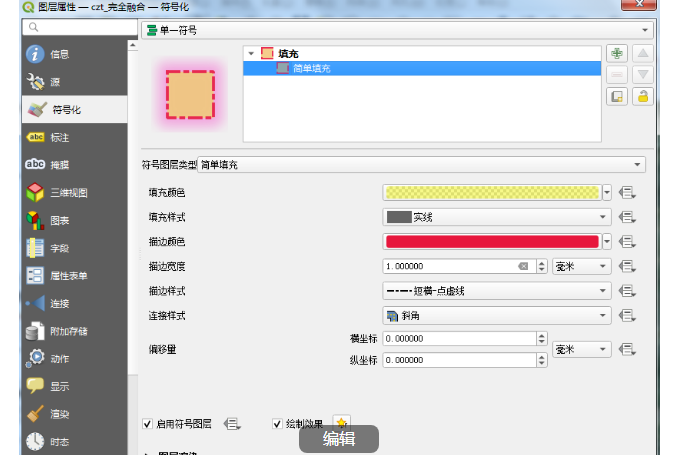682x455 pixels.
Task: Click sidebar scroll up arrow
Action: point(133,45)
